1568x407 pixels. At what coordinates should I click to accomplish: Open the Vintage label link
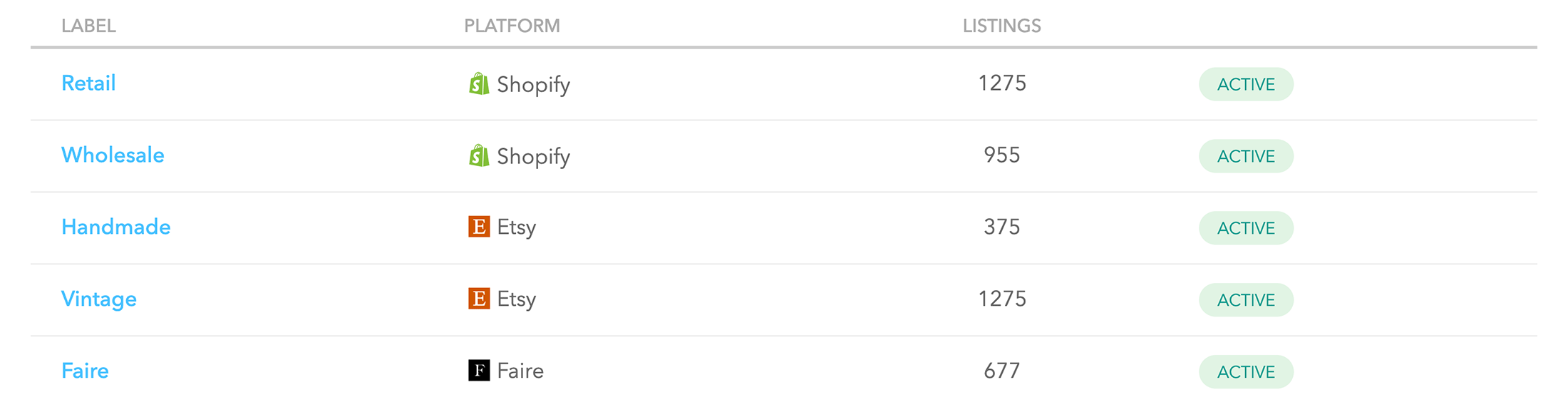(x=99, y=299)
